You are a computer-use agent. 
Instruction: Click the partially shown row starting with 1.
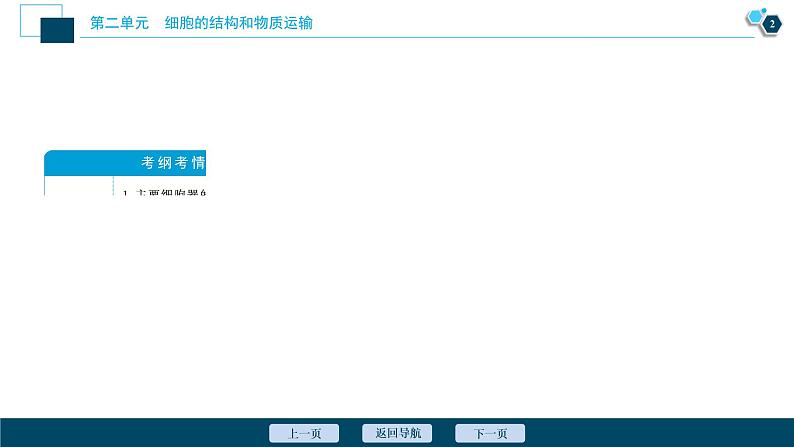click(x=162, y=191)
